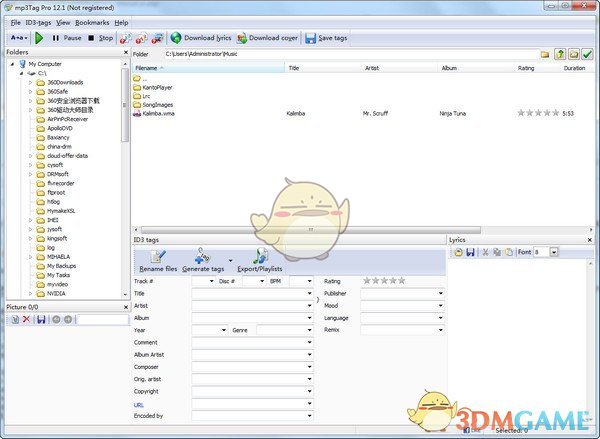The image size is (600, 439).
Task: Open the lyrics Font size dropdown
Action: (x=554, y=252)
